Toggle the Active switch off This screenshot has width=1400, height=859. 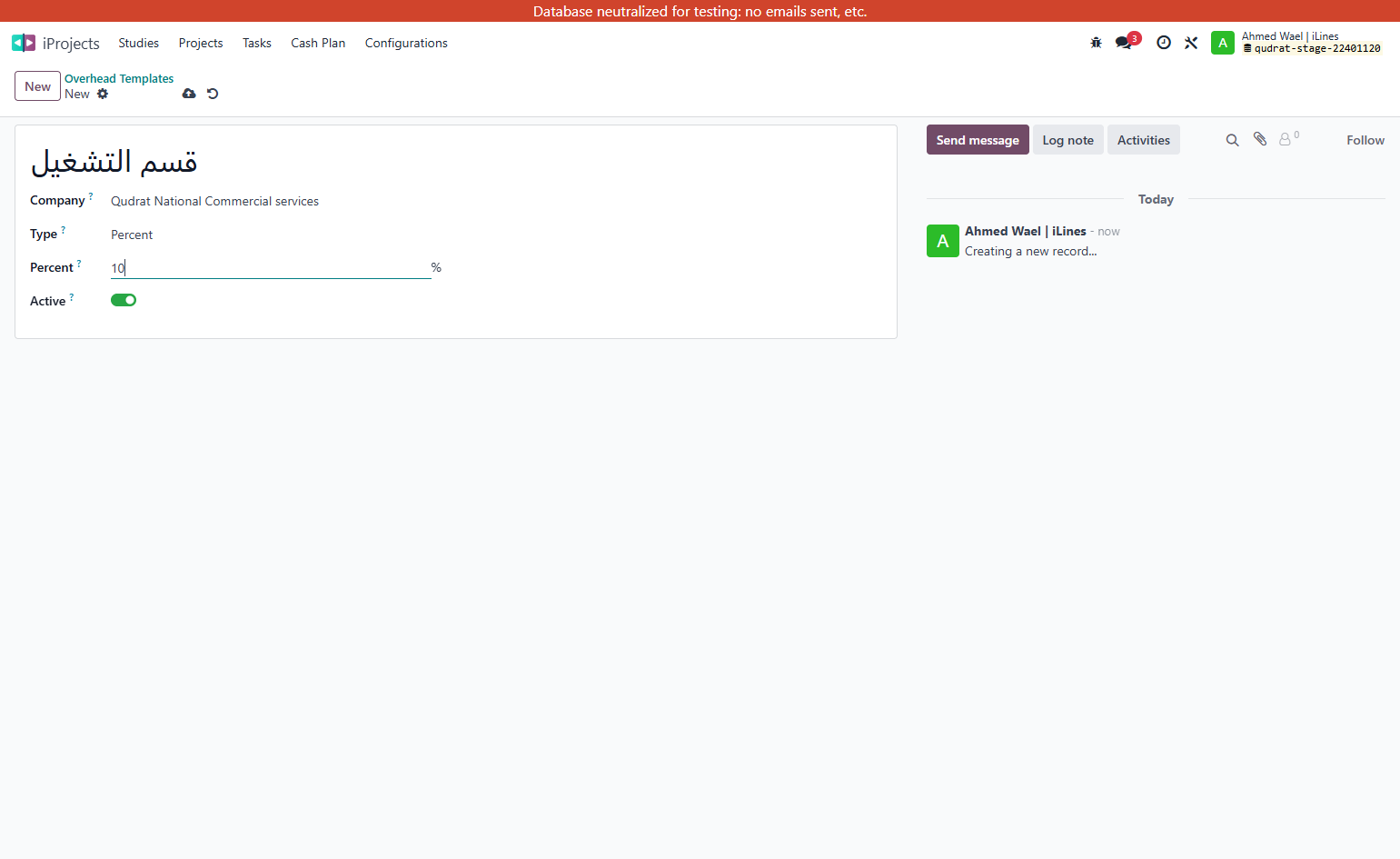click(x=124, y=300)
